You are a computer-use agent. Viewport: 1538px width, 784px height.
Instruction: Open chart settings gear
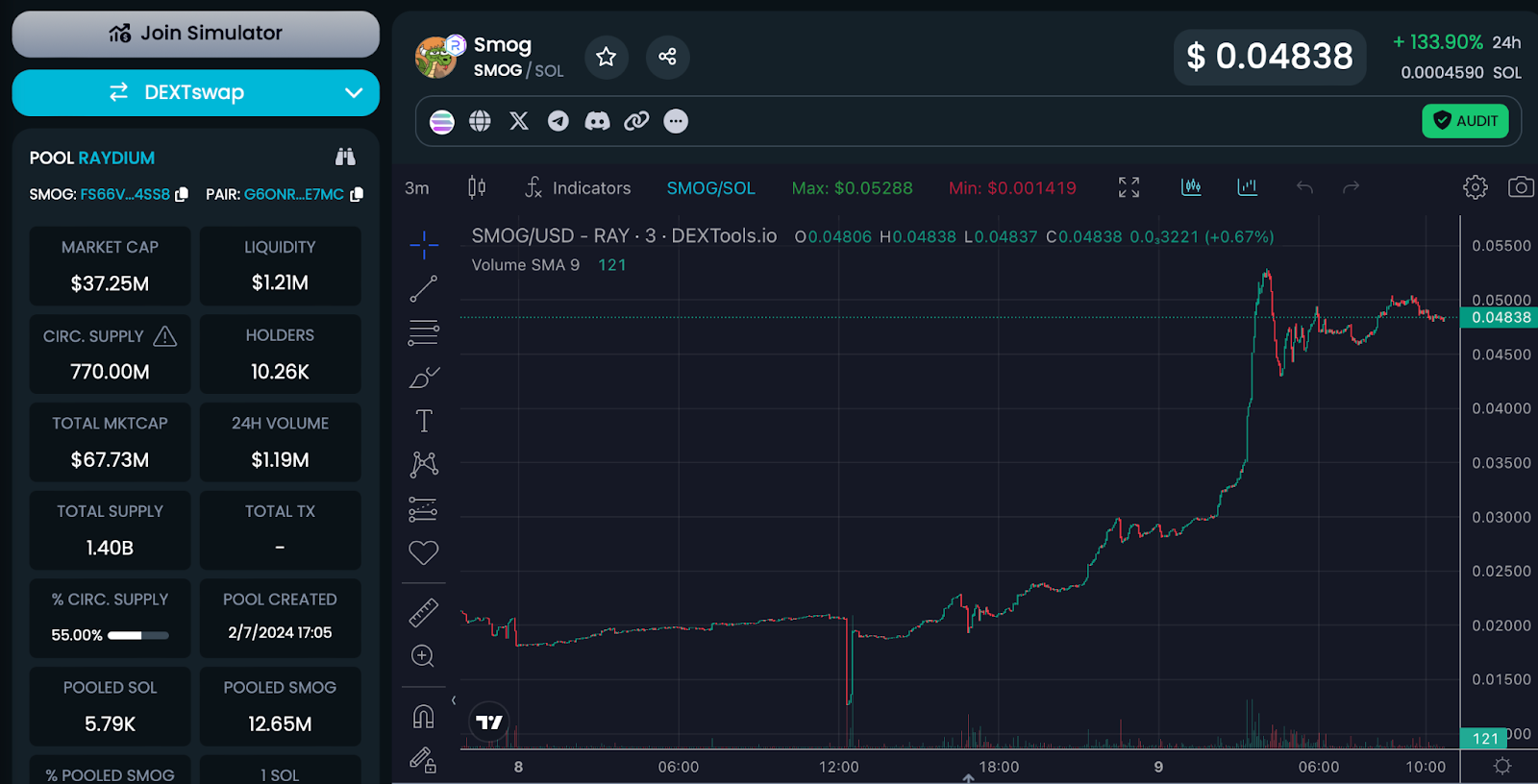coord(1476,187)
